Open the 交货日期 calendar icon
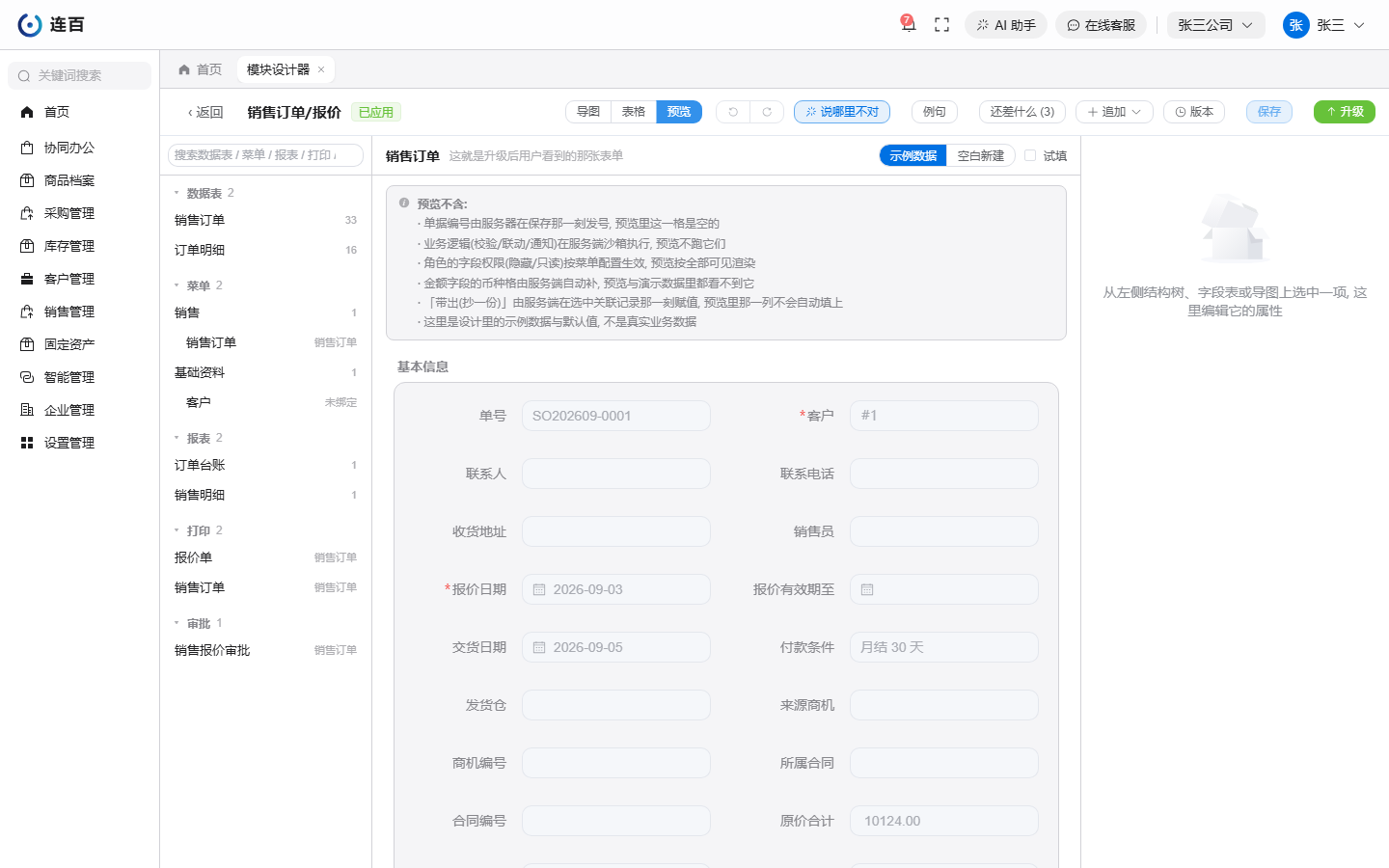Screen dimensions: 1389x868 click(x=539, y=647)
